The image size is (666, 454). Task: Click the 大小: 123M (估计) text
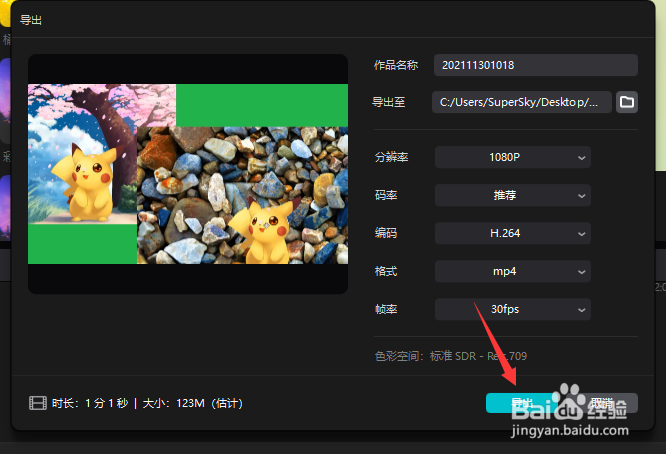pyautogui.click(x=193, y=403)
